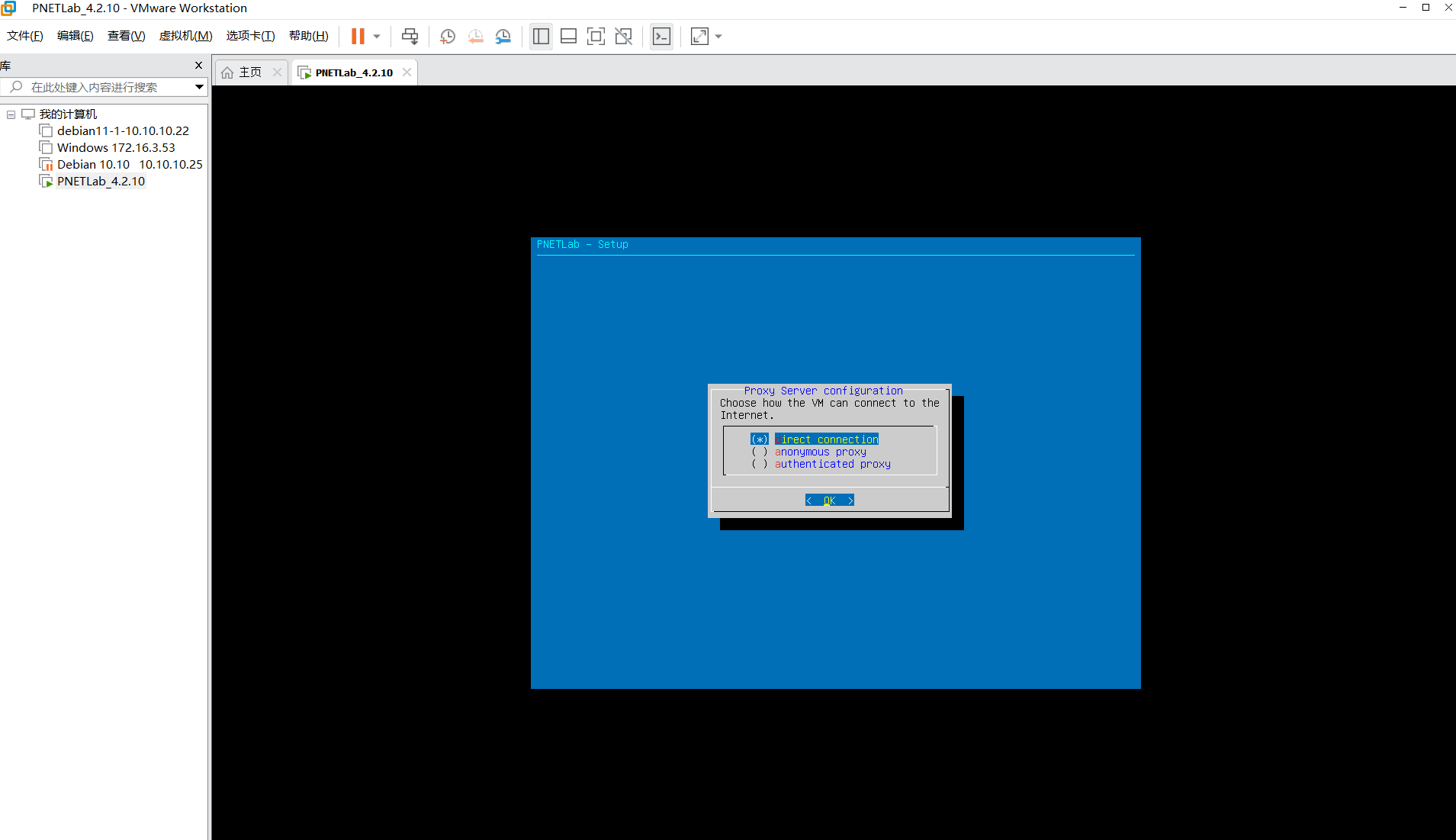Click the stretch guest display icon
The width and height of the screenshot is (1456, 840).
point(699,36)
